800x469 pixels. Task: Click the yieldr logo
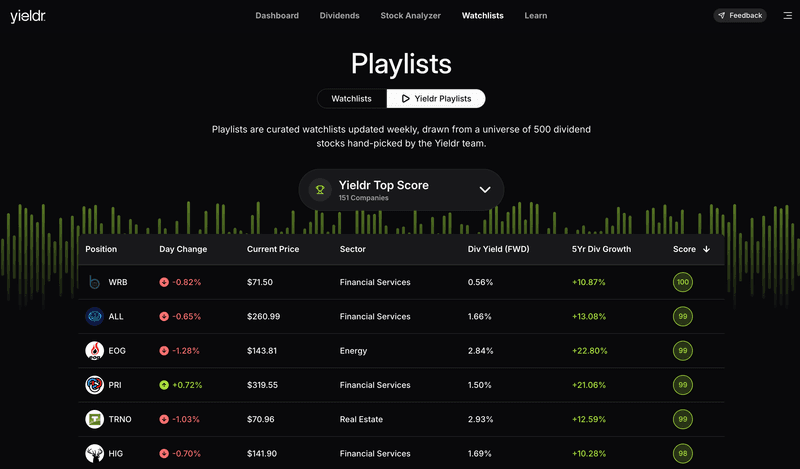coord(28,16)
